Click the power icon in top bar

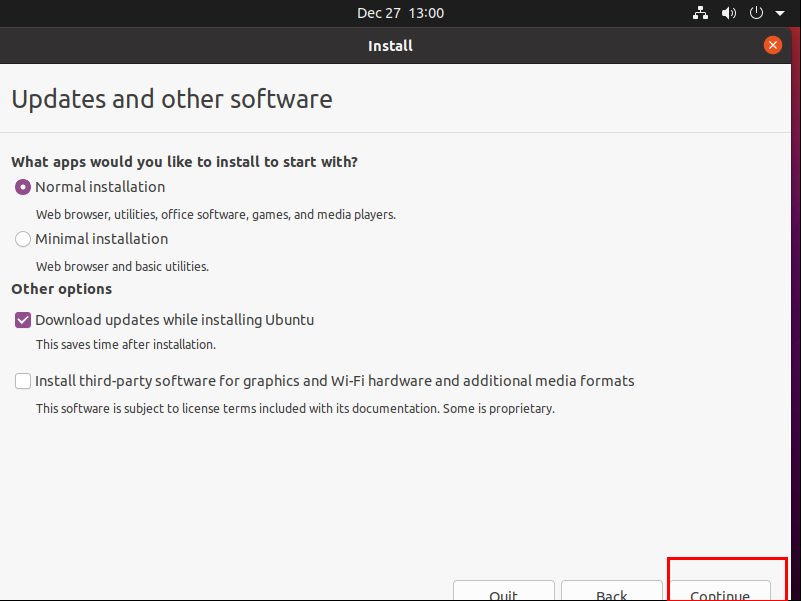tap(756, 13)
